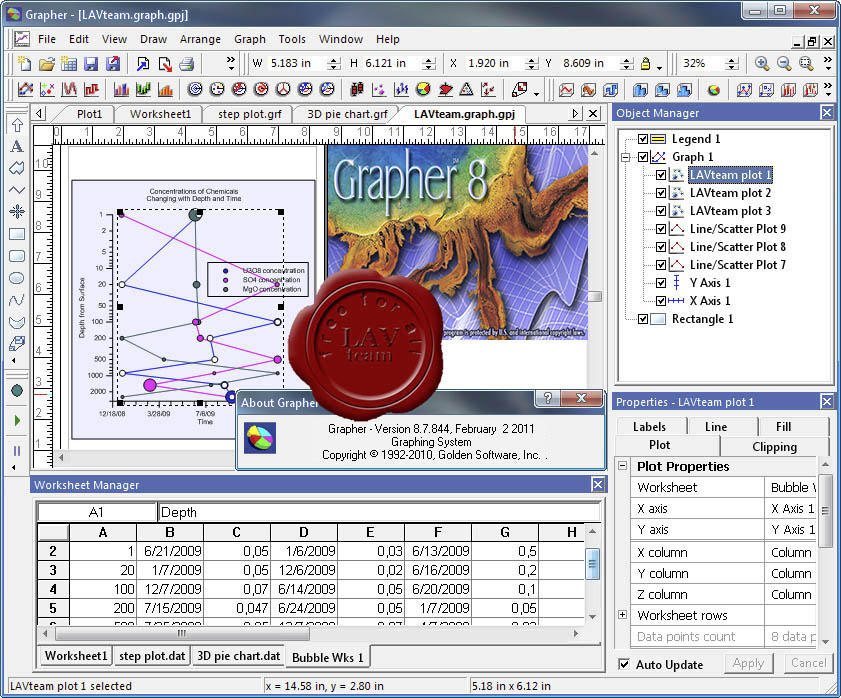The width and height of the screenshot is (841, 698).
Task: Open the Graph menu
Action: [249, 39]
